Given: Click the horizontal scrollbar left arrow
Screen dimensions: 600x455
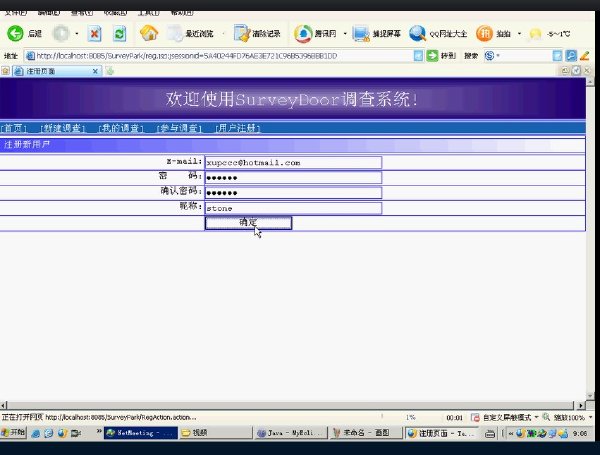Looking at the screenshot, I should [x=3, y=405].
